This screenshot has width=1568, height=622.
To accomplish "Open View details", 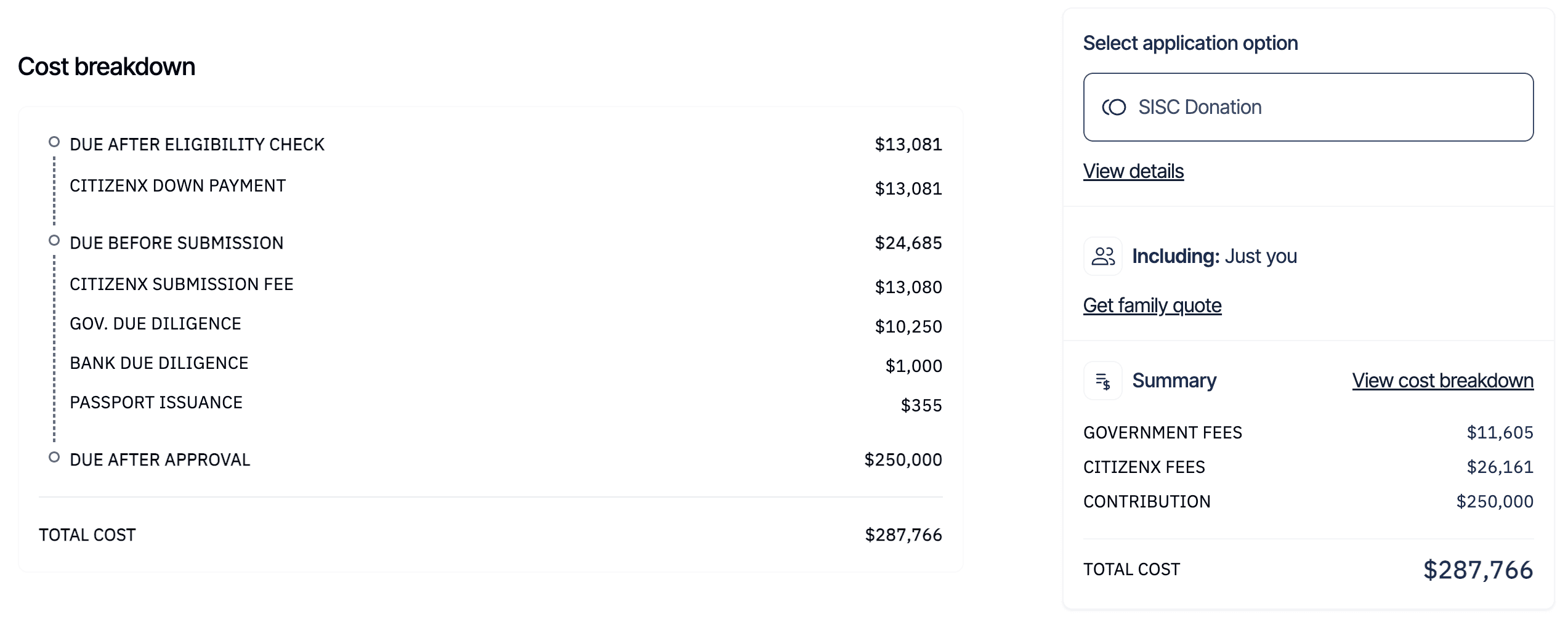I will click(1133, 171).
